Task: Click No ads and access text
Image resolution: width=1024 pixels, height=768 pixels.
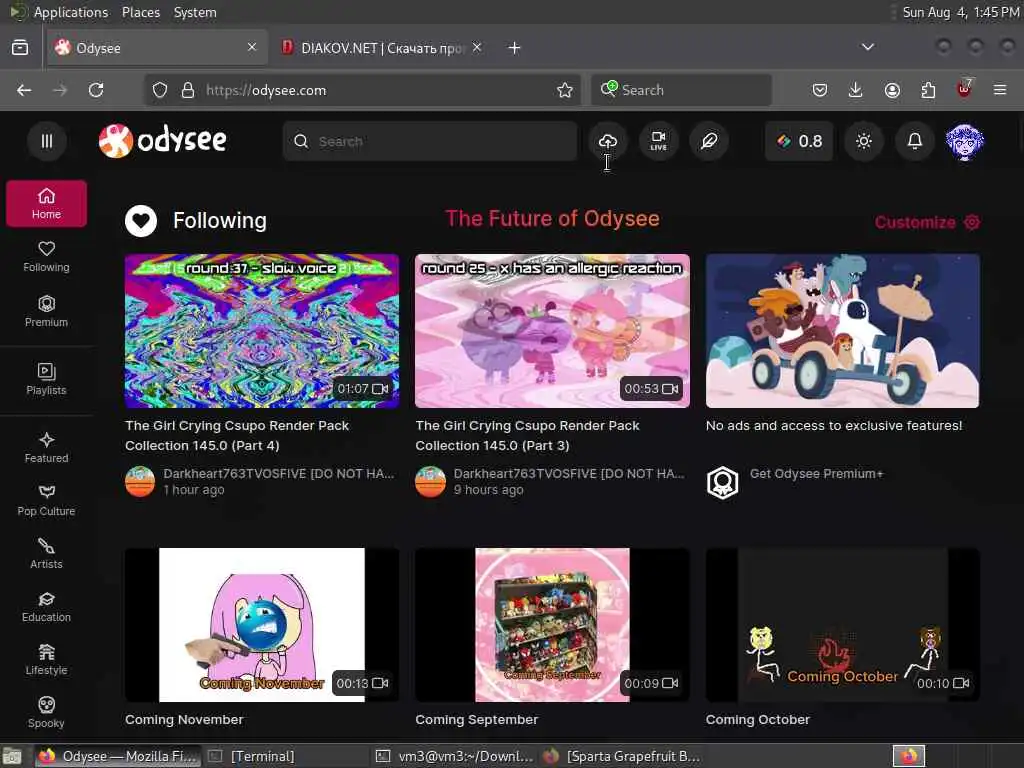Action: point(834,426)
